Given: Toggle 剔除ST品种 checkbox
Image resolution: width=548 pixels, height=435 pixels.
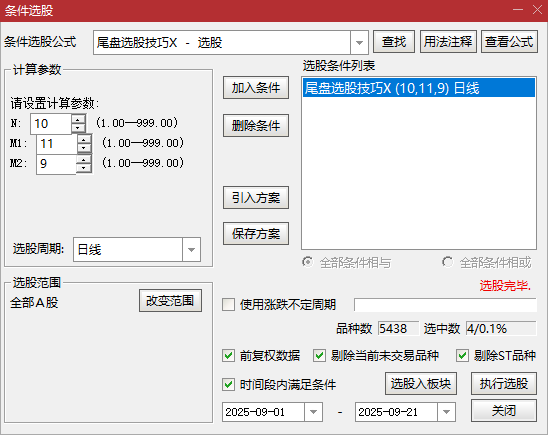Looking at the screenshot, I should [x=462, y=356].
